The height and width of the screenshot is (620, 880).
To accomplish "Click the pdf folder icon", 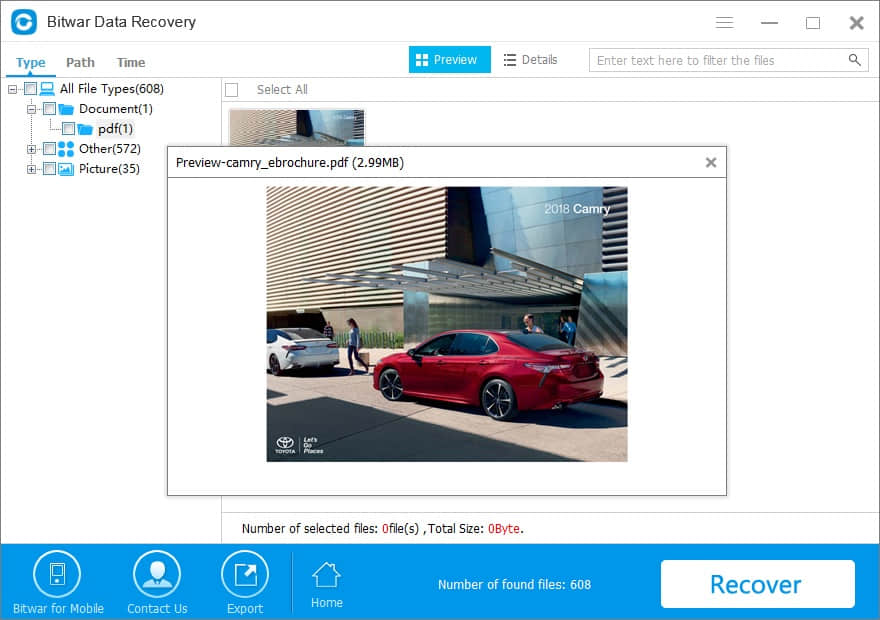I will [x=85, y=129].
